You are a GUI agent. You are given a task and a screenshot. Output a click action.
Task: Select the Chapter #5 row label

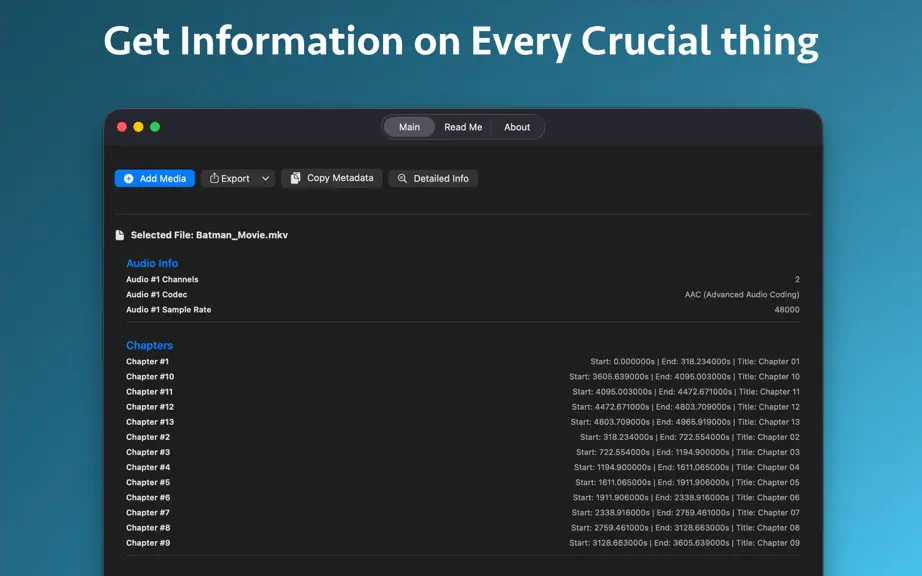pos(148,483)
